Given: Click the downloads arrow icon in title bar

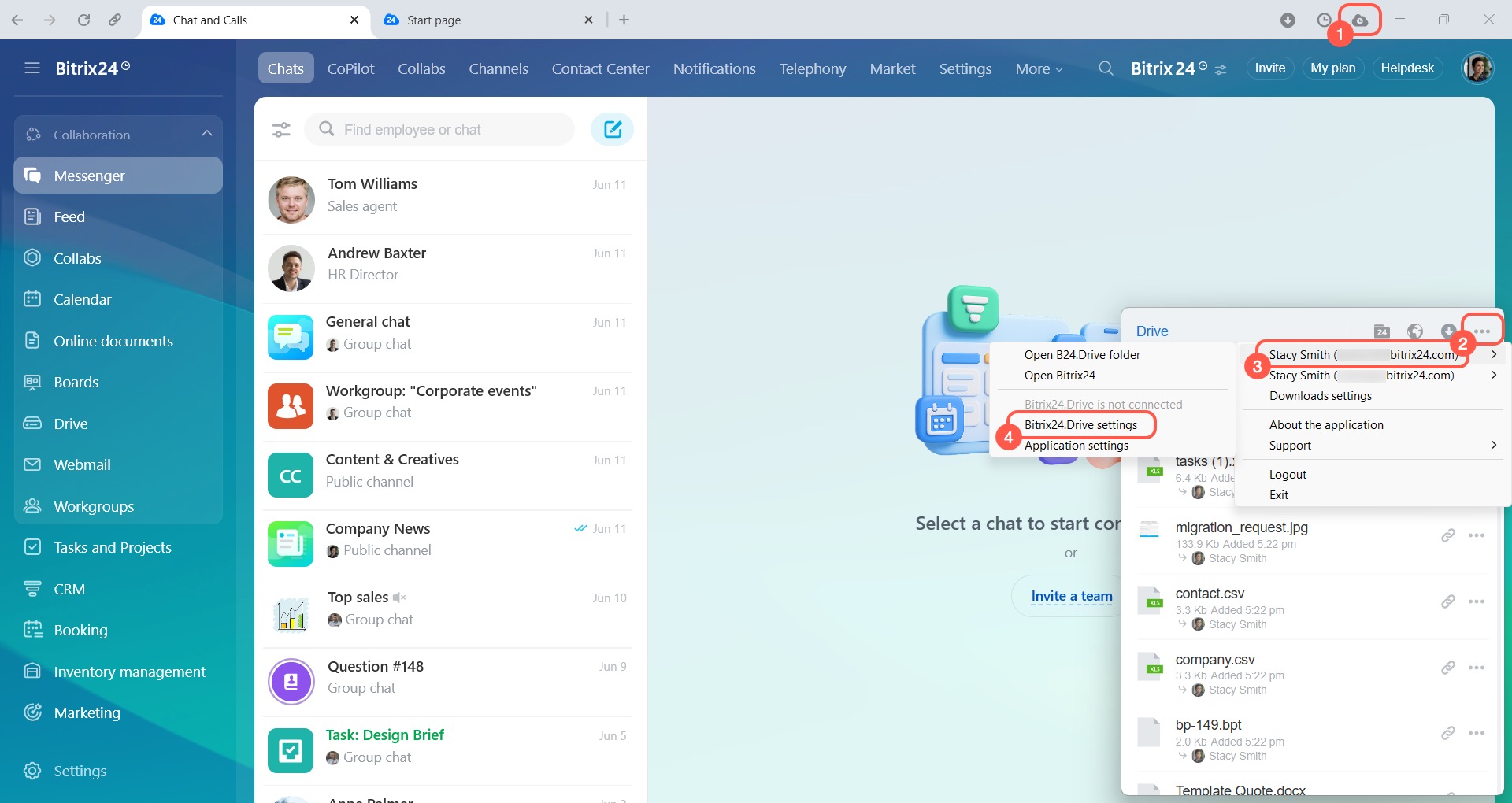Looking at the screenshot, I should pos(1288,20).
